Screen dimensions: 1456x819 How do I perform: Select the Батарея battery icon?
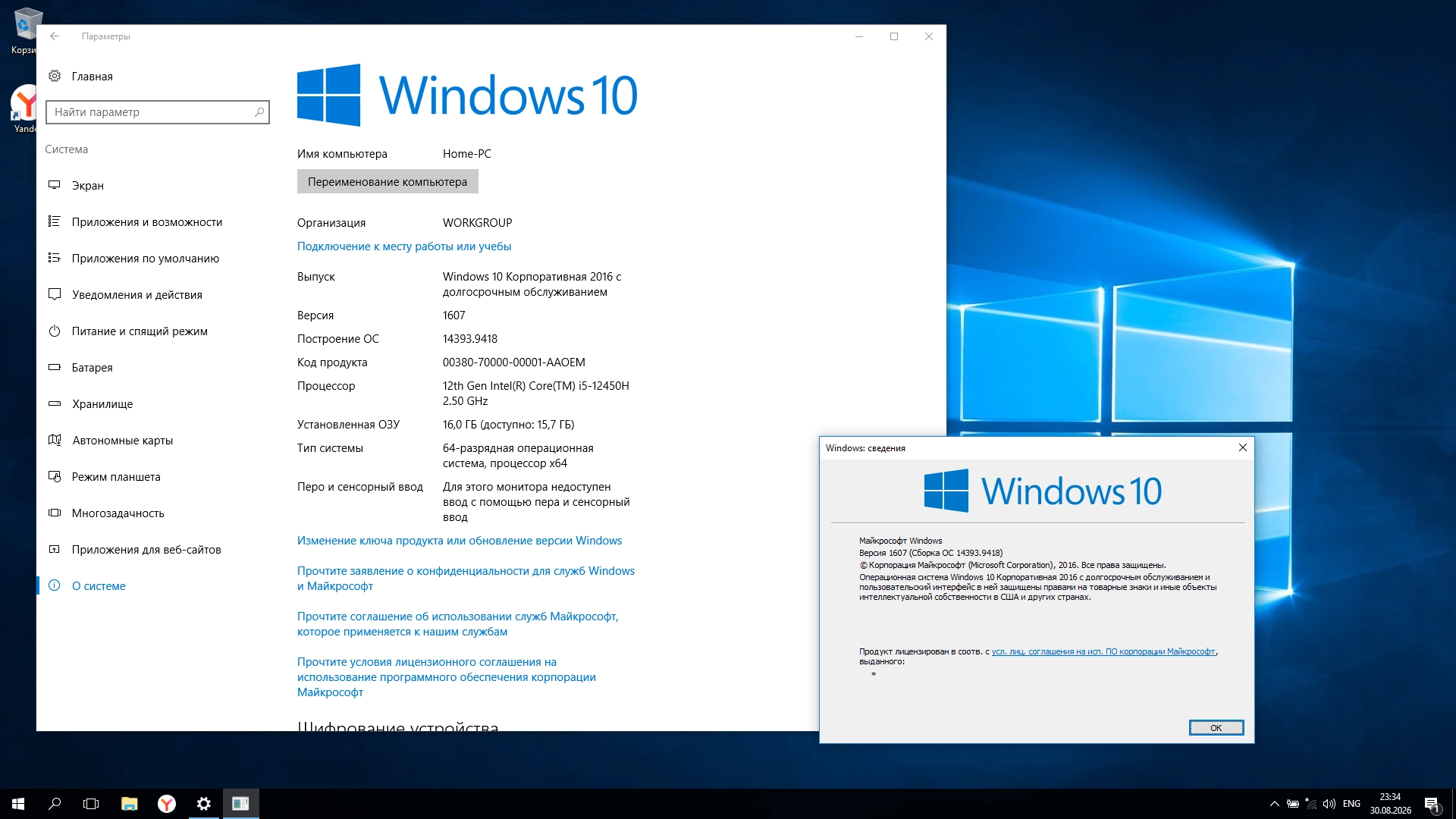click(55, 367)
